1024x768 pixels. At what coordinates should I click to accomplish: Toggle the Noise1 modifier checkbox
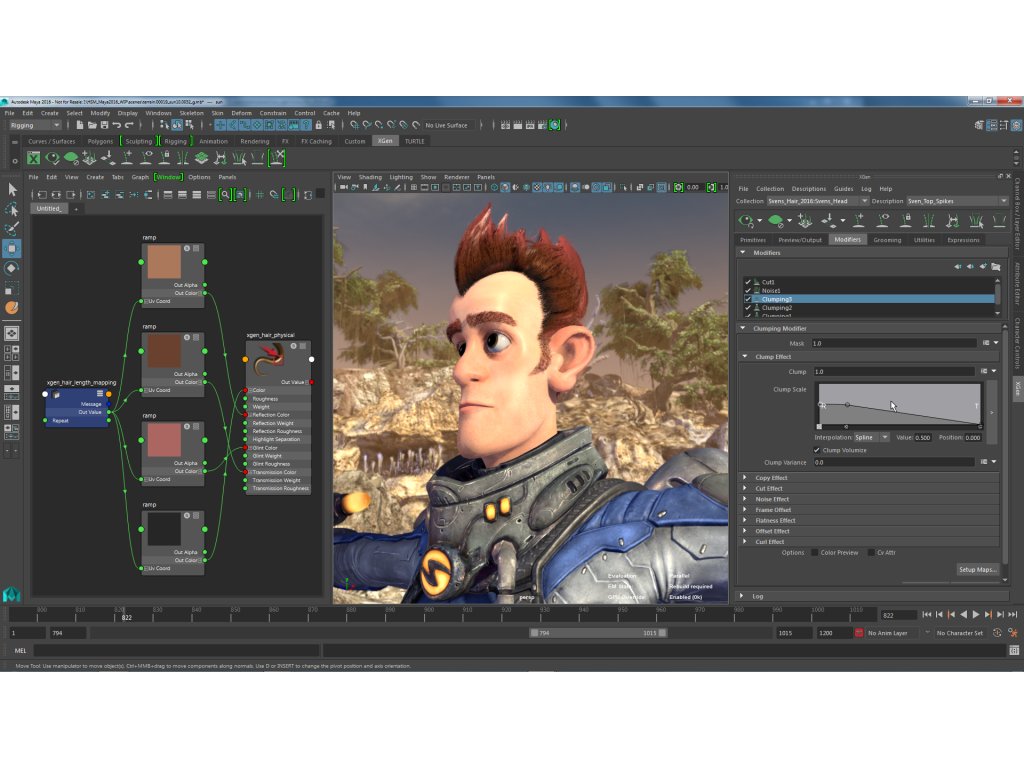coord(748,290)
